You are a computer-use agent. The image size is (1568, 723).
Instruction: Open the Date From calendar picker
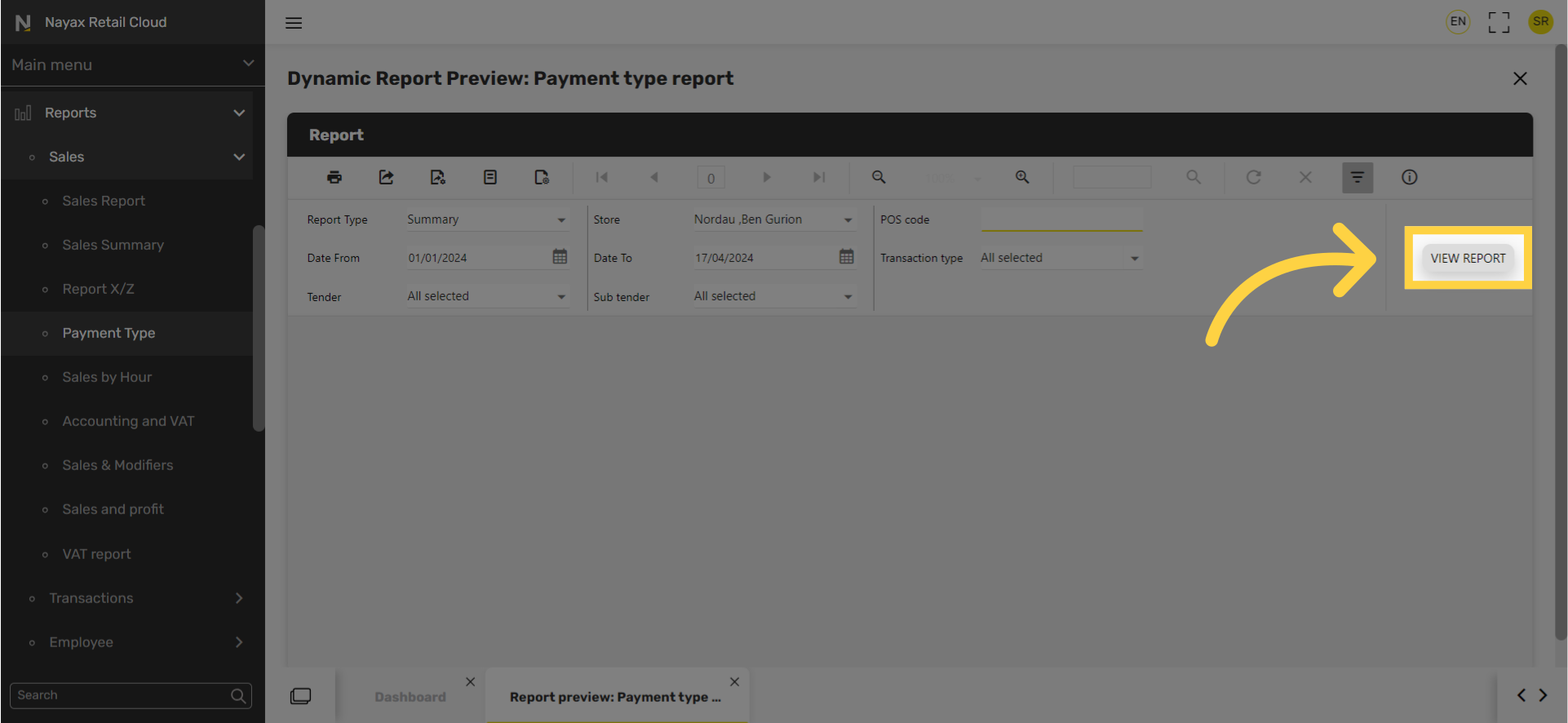pyautogui.click(x=560, y=256)
